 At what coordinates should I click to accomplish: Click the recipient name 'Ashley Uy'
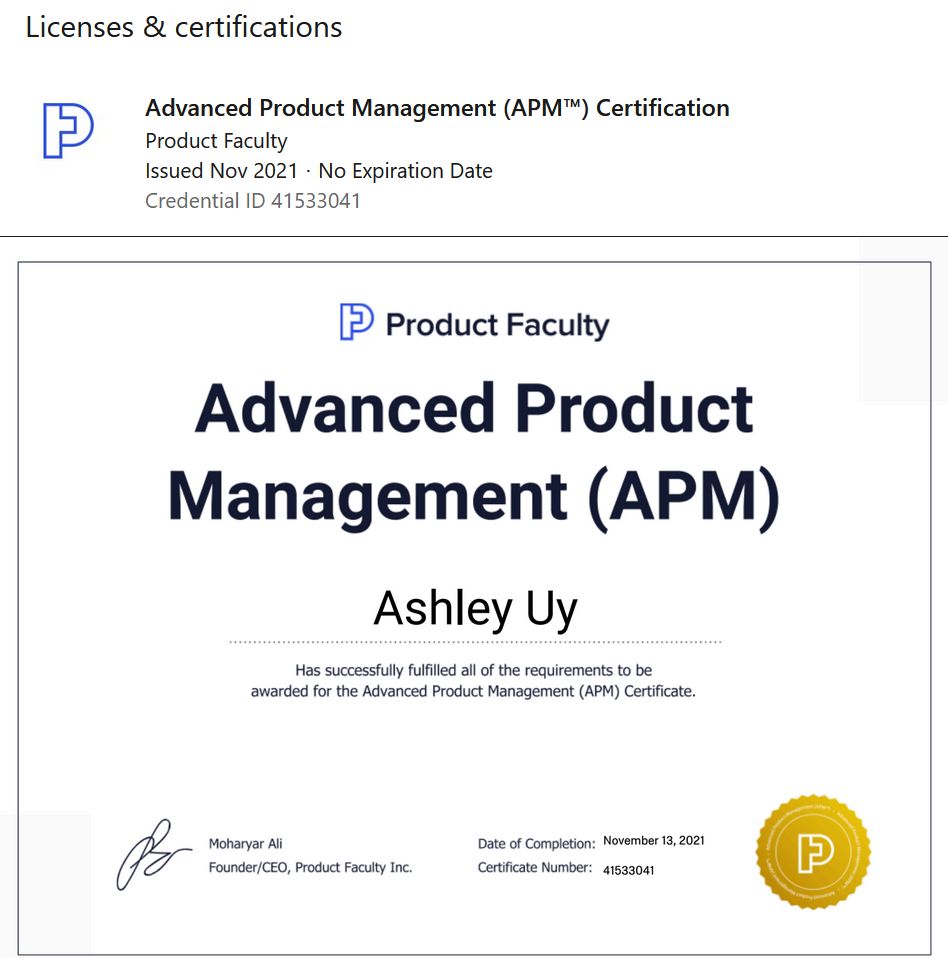tap(475, 609)
